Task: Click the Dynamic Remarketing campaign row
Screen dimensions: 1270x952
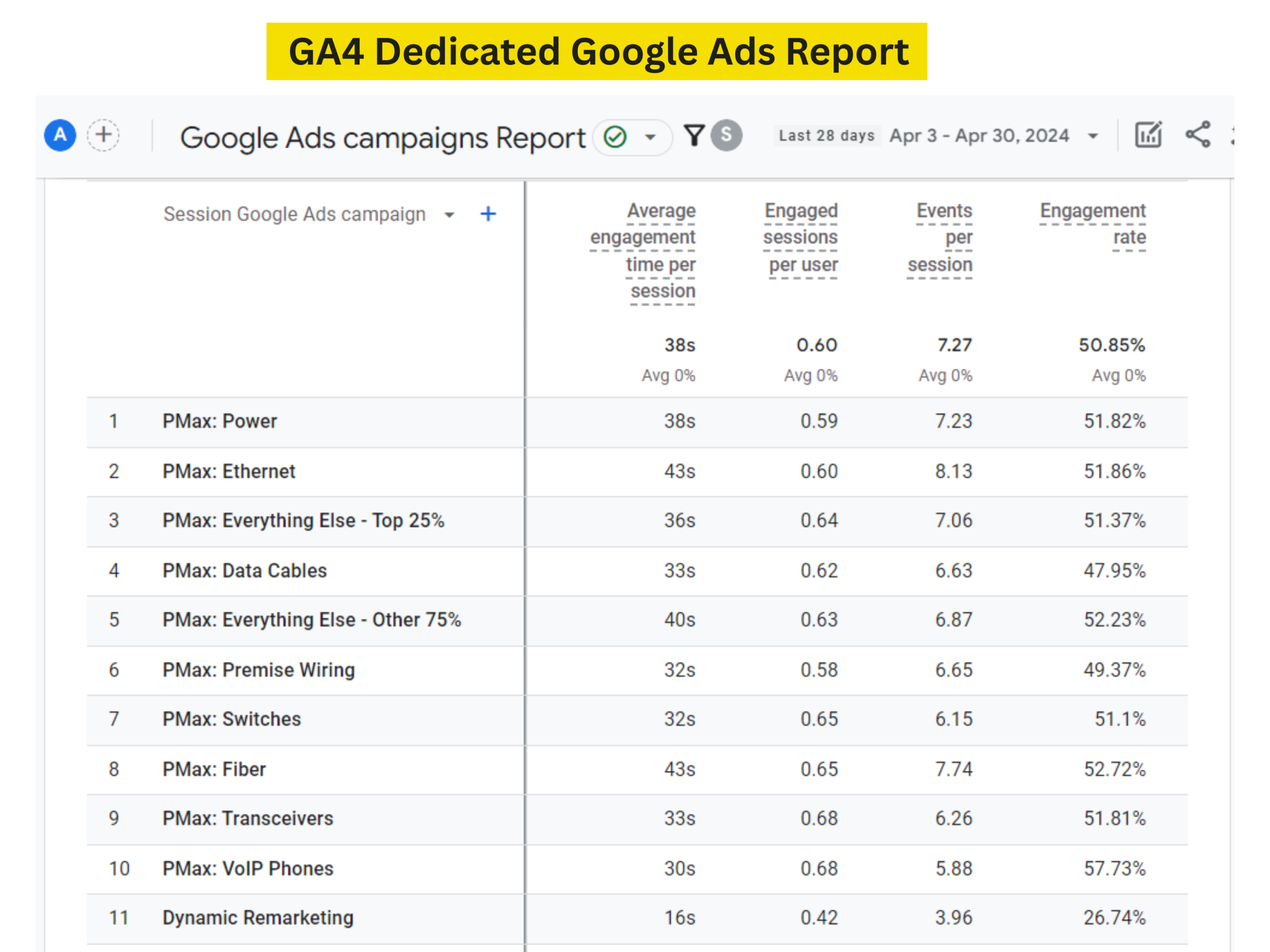Action: tap(258, 918)
